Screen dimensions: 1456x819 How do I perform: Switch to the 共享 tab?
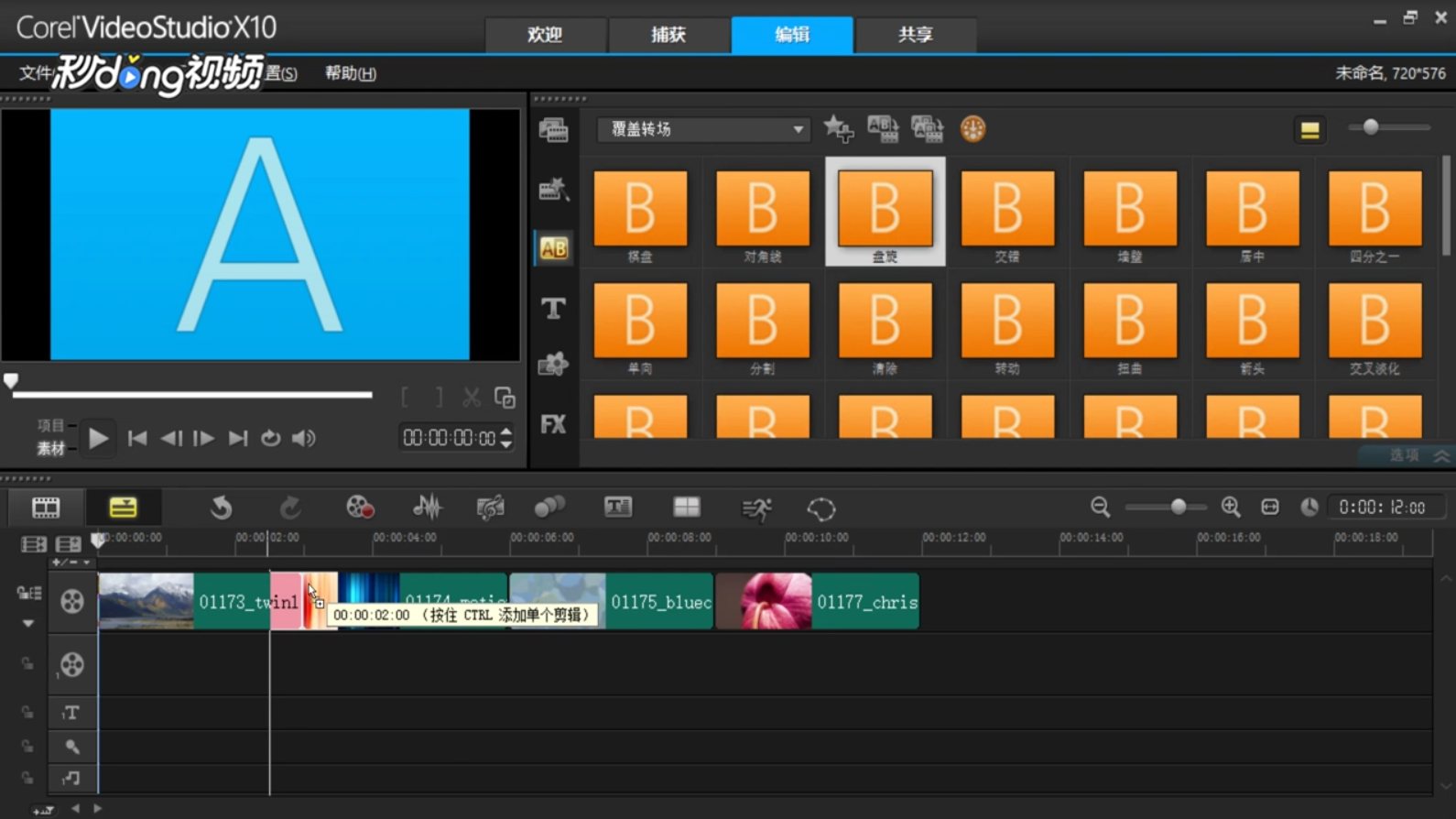[x=916, y=35]
